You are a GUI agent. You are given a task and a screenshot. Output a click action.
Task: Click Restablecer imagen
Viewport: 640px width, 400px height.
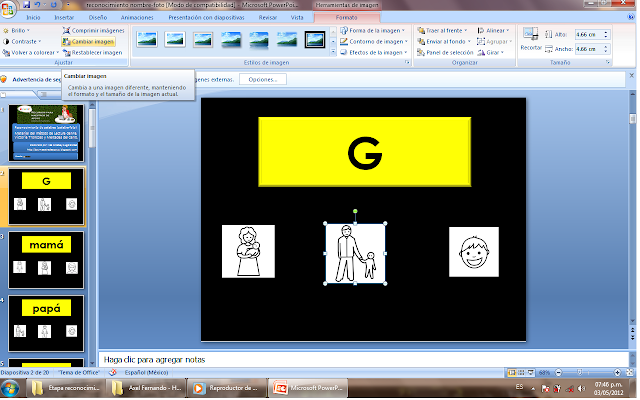click(92, 53)
